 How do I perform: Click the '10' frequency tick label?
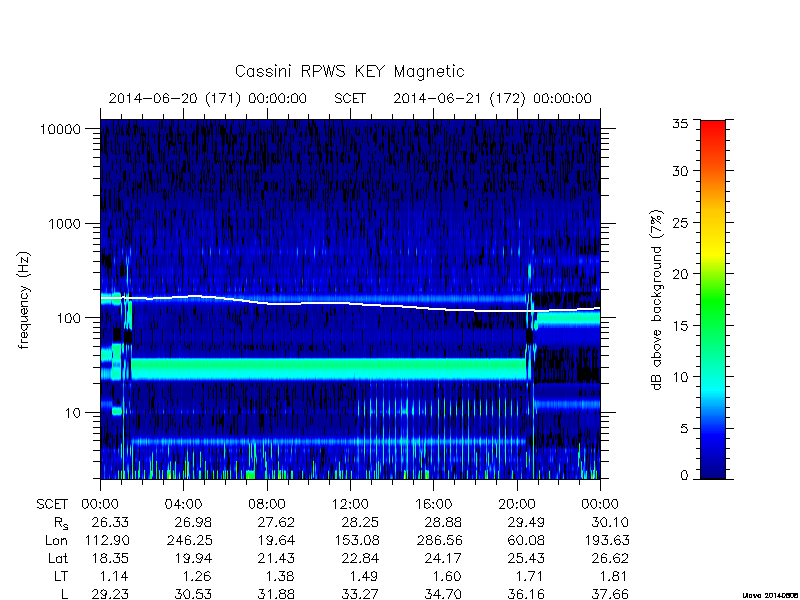[x=73, y=413]
